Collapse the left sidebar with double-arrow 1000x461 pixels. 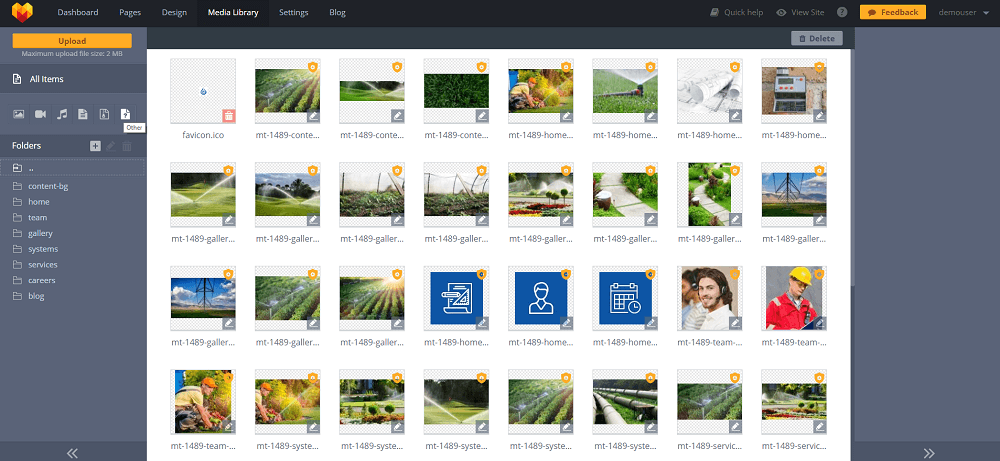[x=73, y=453]
